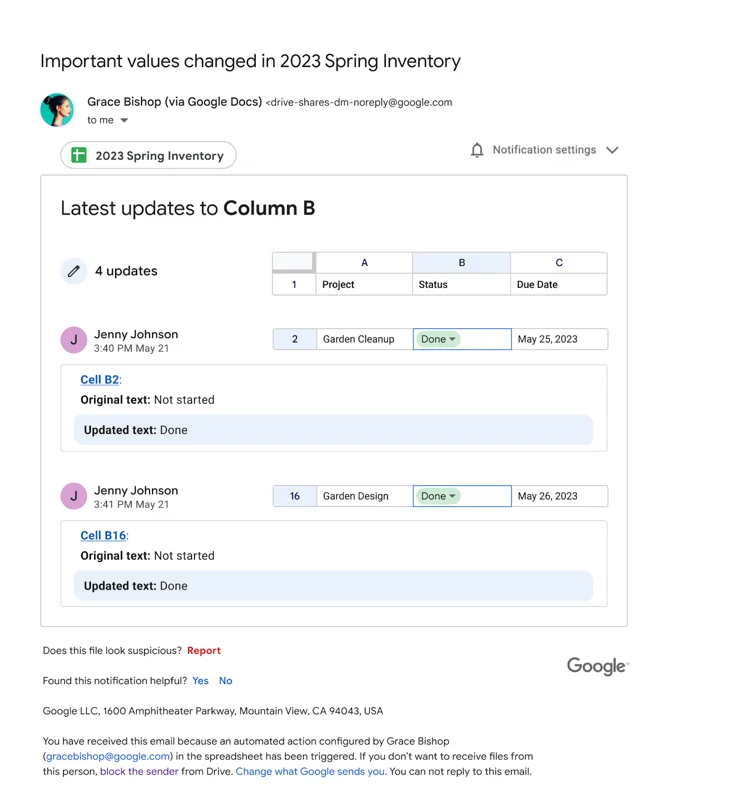This screenshot has width=741, height=800.
Task: Expand the Notification settings chevron
Action: click(612, 150)
